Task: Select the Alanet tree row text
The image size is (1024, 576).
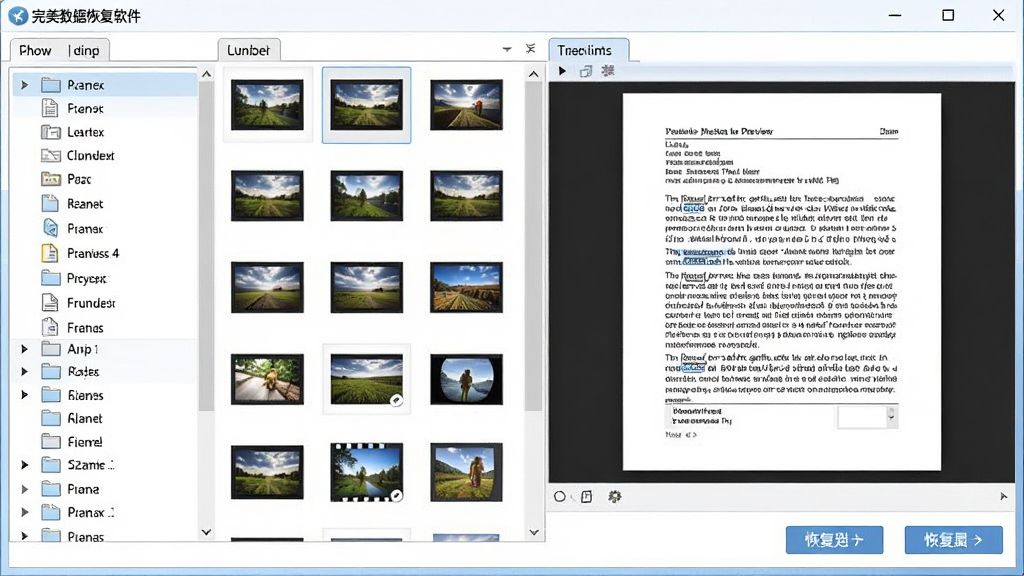Action: [x=85, y=418]
